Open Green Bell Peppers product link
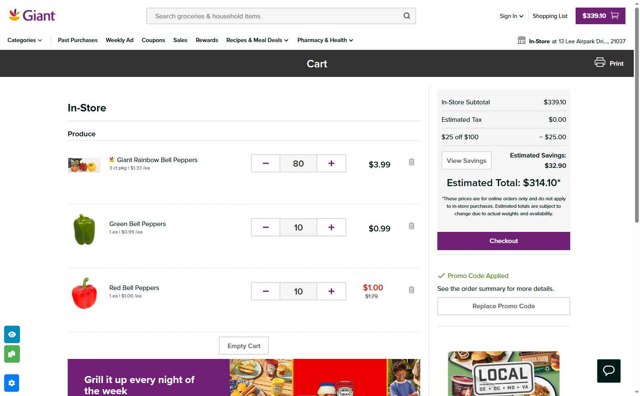This screenshot has height=396, width=640. 138,224
